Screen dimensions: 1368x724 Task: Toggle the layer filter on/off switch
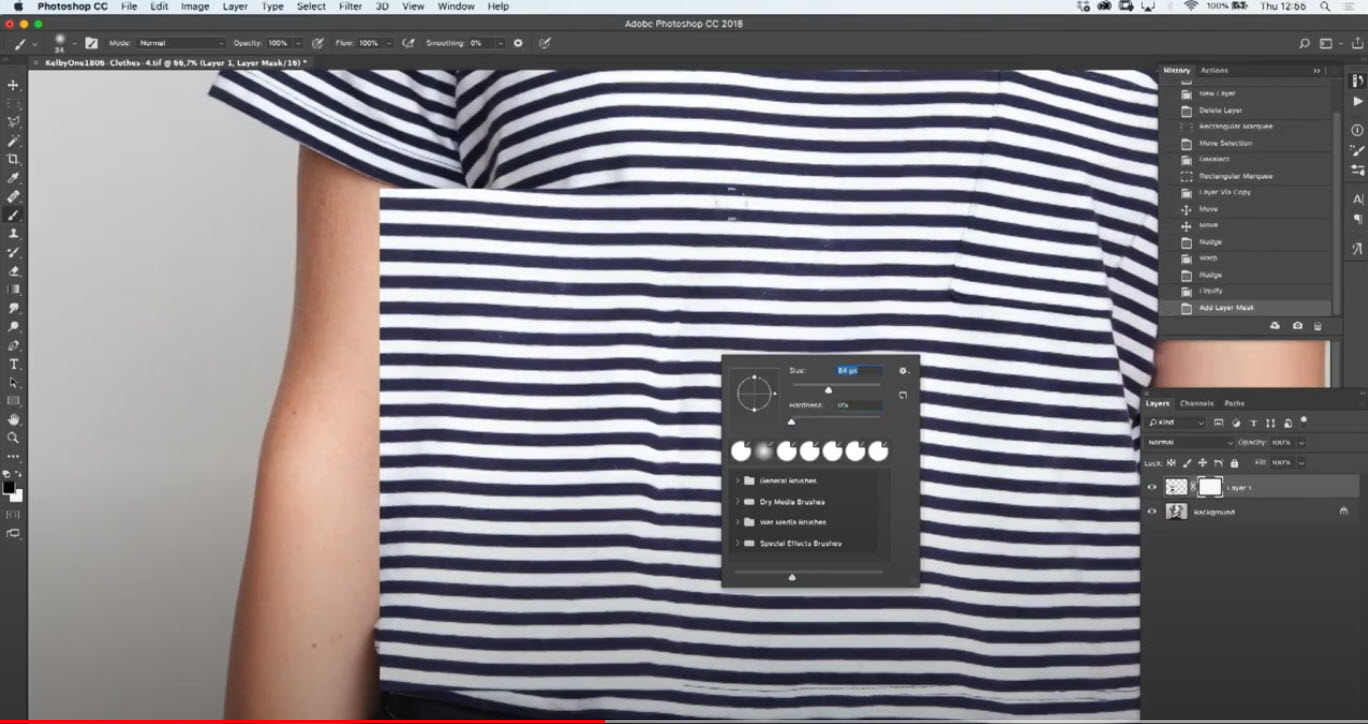pos(1302,423)
